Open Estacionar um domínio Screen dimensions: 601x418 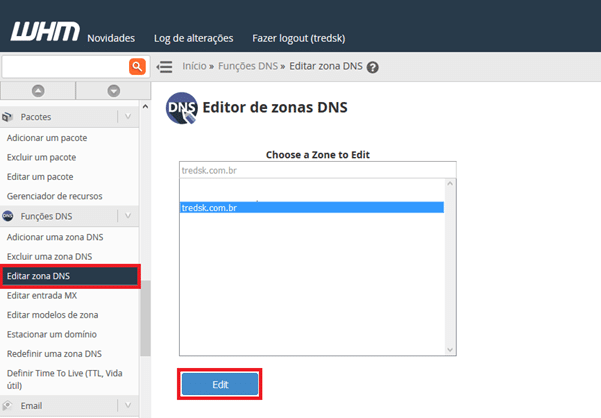[52, 334]
